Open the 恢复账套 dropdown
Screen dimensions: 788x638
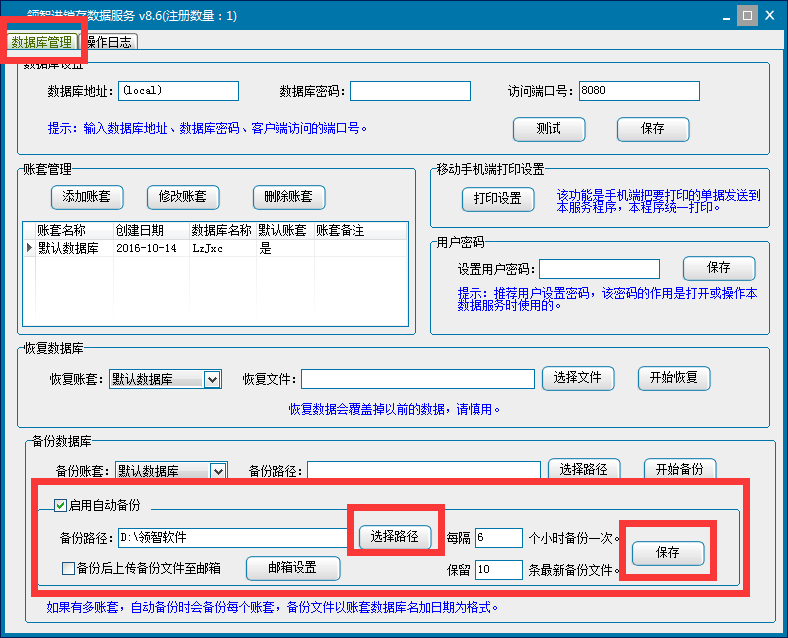pyautogui.click(x=212, y=379)
